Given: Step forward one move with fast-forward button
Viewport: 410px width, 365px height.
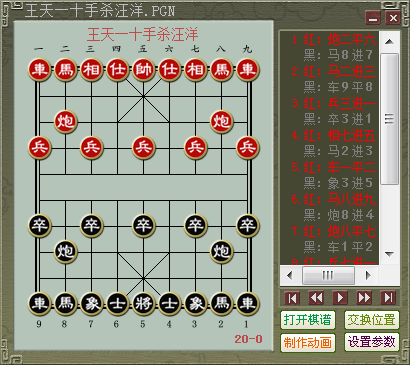Looking at the screenshot, I should pyautogui.click(x=364, y=298).
